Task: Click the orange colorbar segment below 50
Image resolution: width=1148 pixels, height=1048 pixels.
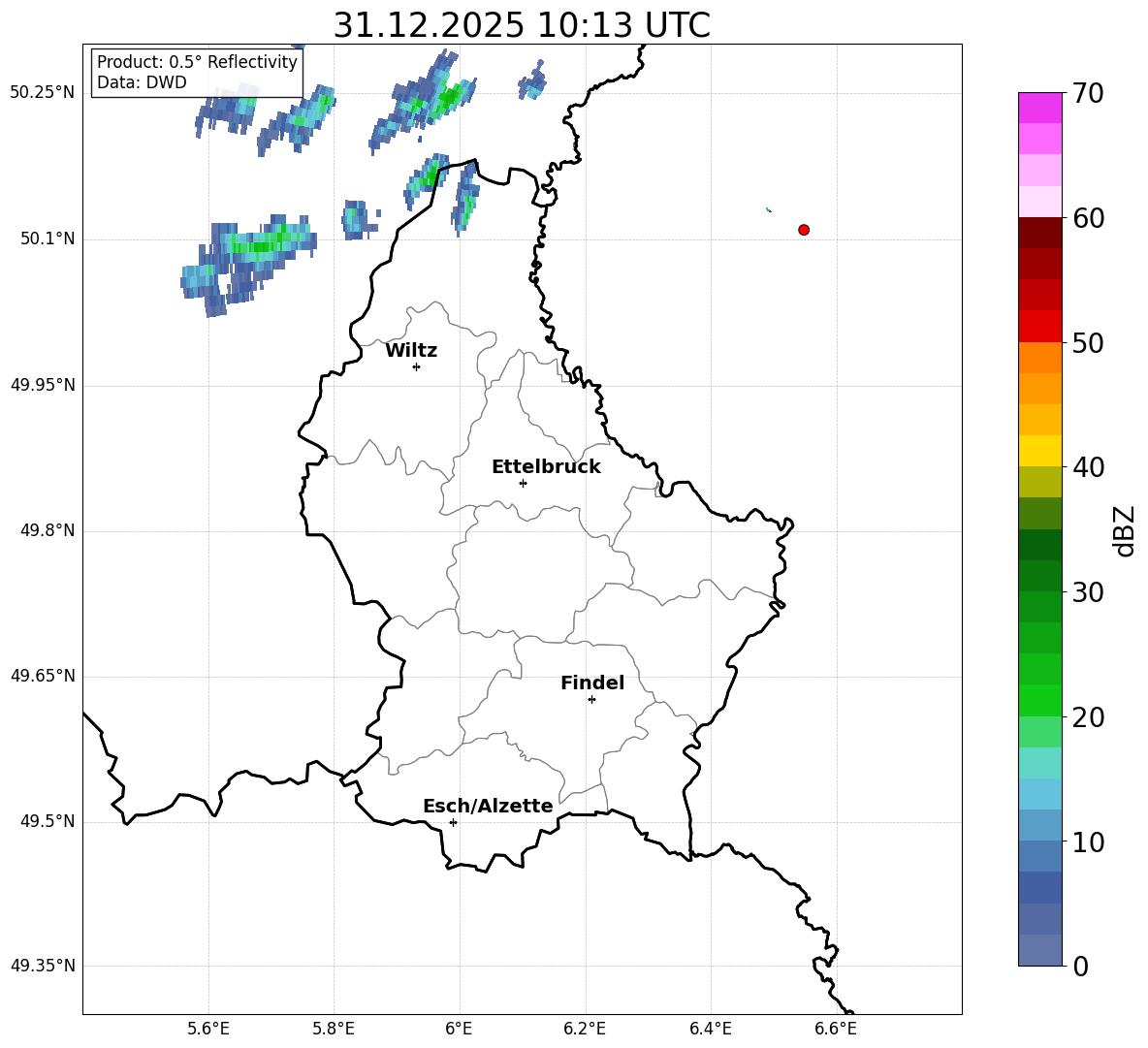Action: (x=1039, y=358)
